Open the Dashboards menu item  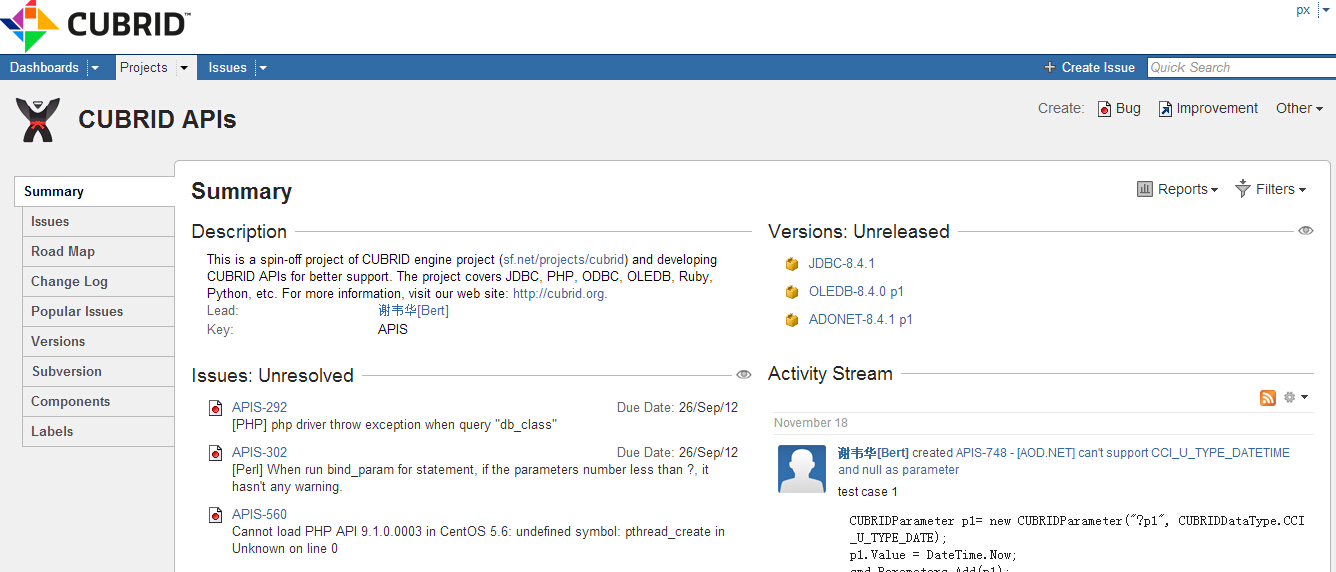click(44, 68)
